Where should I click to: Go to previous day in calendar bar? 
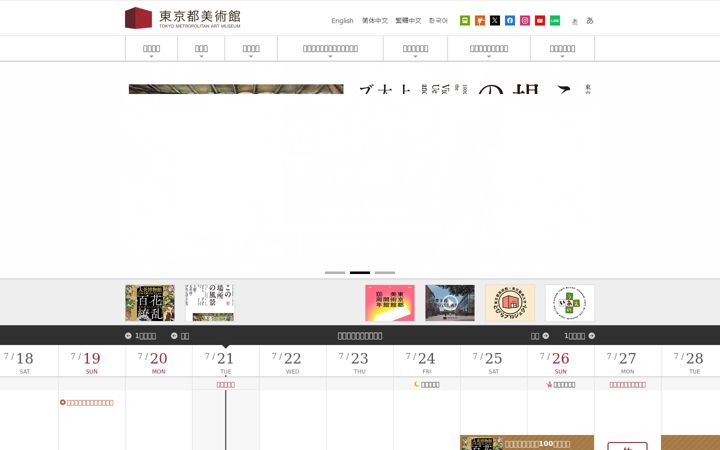180,336
